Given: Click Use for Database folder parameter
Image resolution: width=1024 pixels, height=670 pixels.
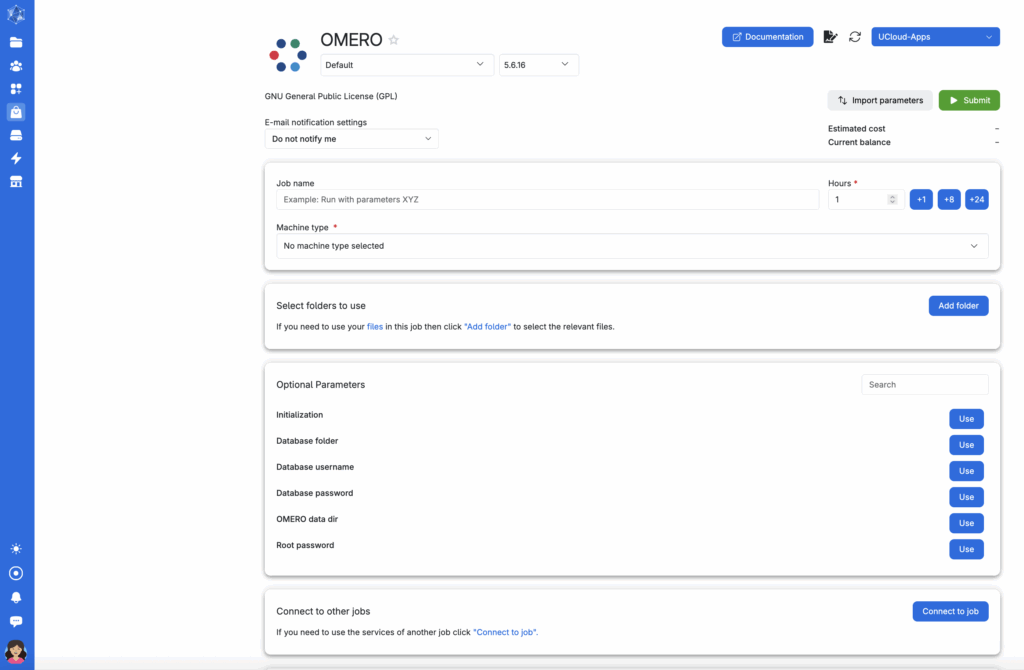Looking at the screenshot, I should click(967, 445).
